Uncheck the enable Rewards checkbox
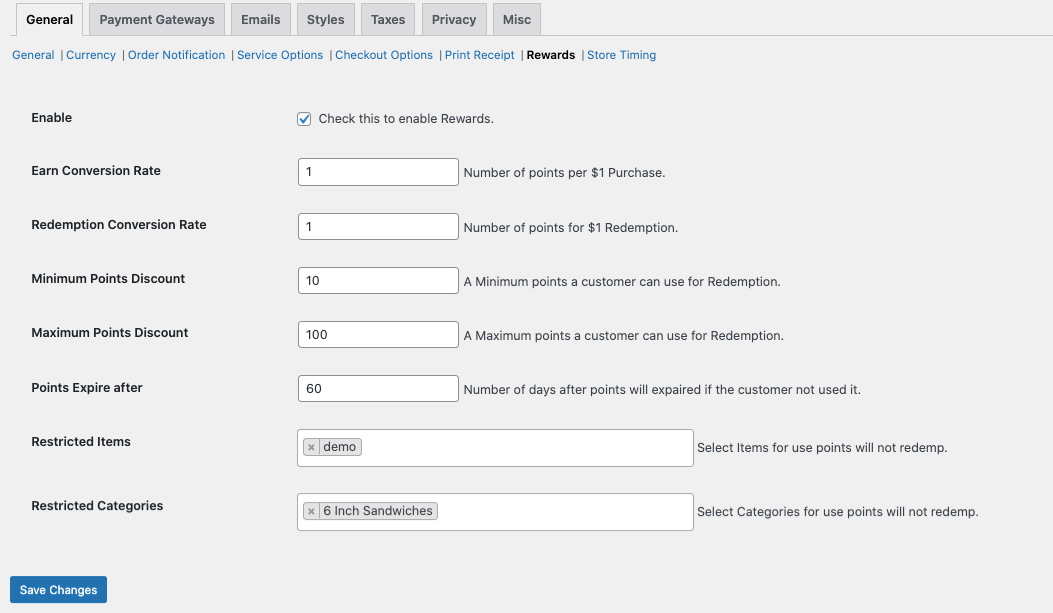 pos(305,119)
